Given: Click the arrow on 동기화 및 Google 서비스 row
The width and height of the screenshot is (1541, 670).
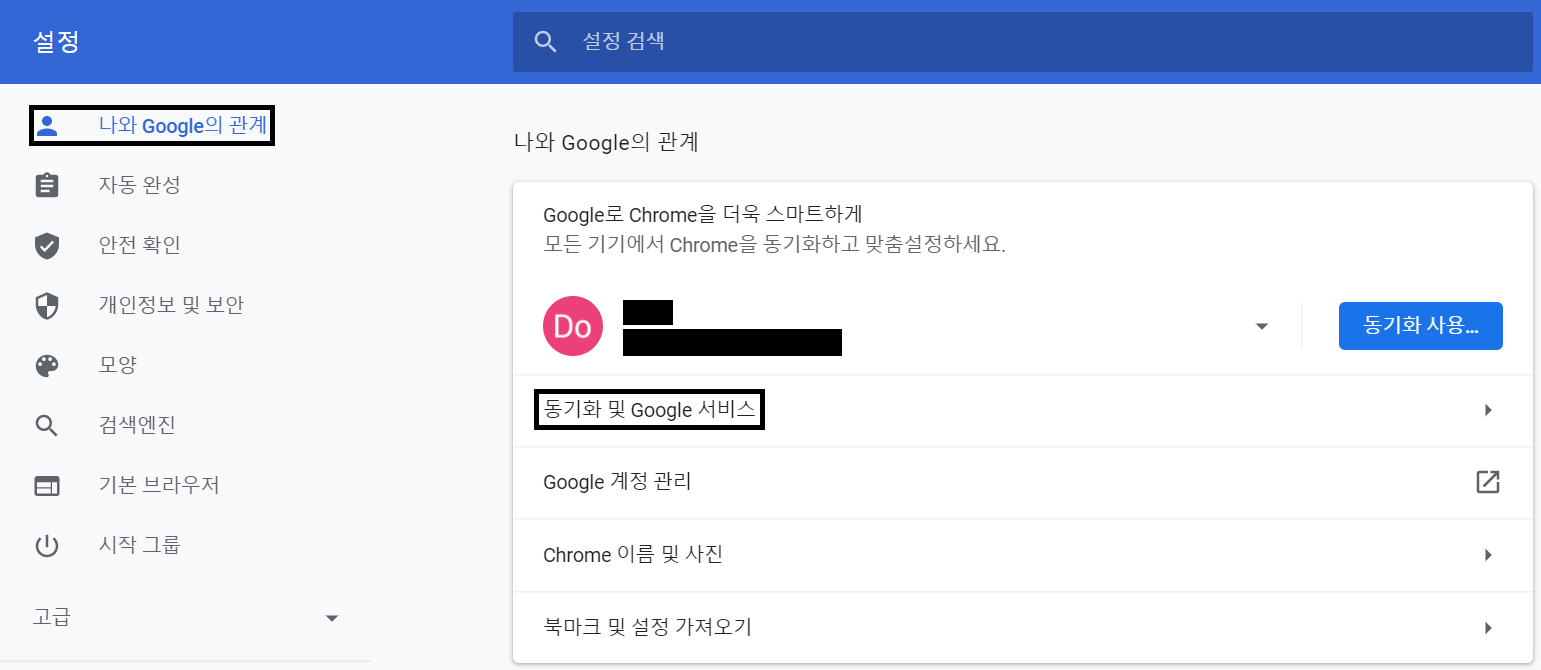Looking at the screenshot, I should pyautogui.click(x=1488, y=410).
